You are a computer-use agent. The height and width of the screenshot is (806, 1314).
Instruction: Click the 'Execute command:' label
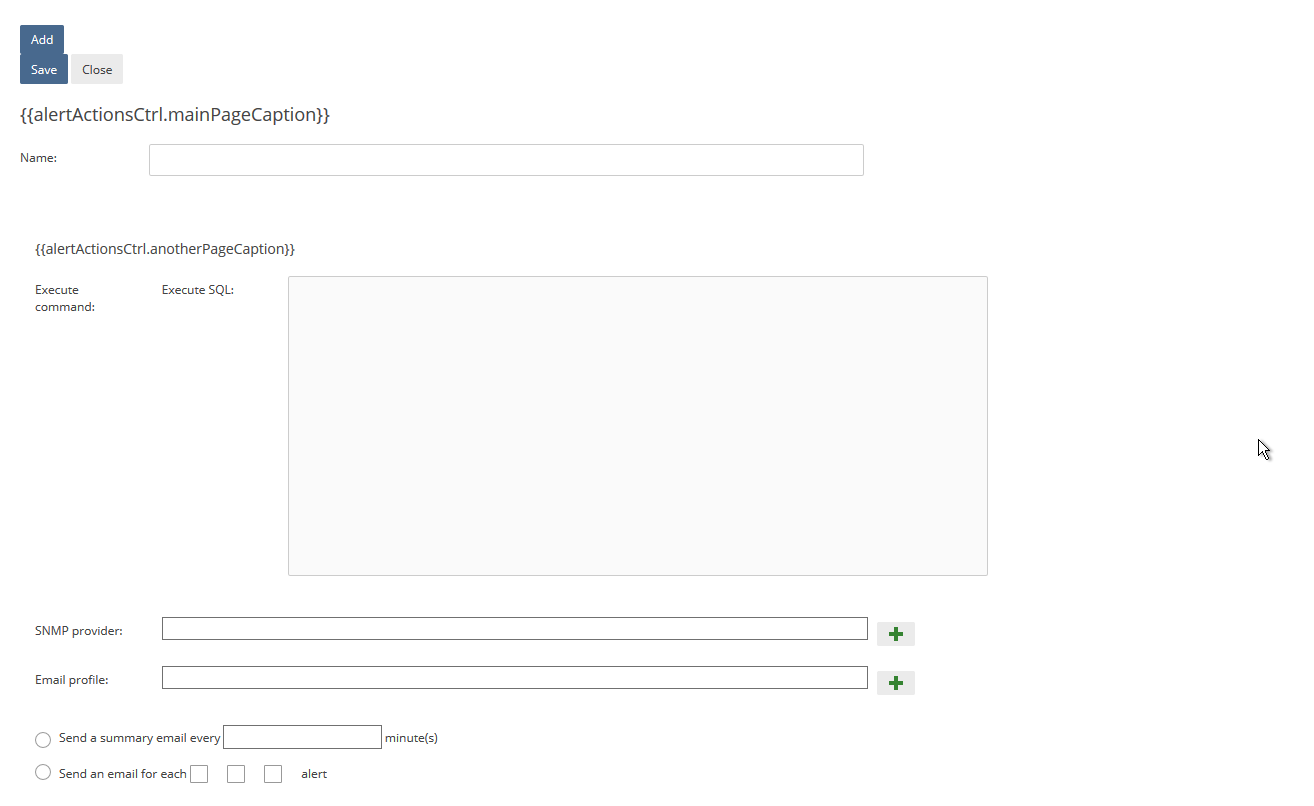(65, 298)
